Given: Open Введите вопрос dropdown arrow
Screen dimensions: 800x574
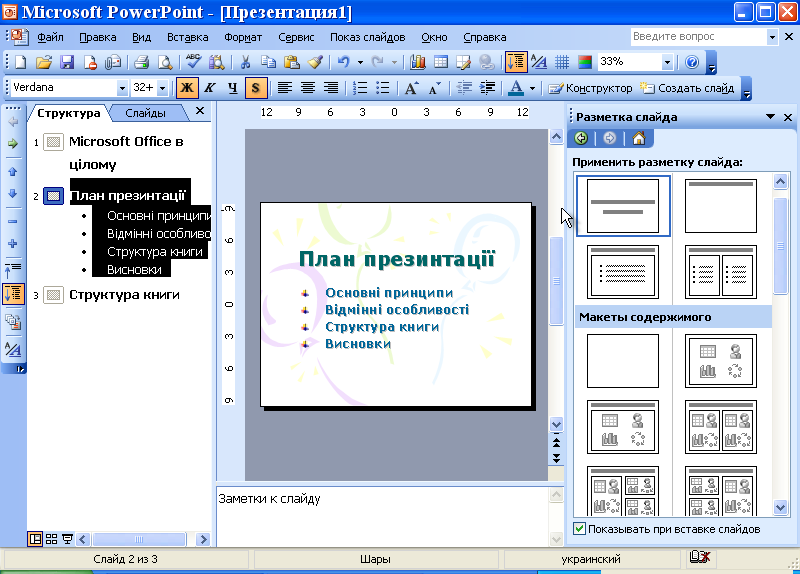Looking at the screenshot, I should click(x=772, y=37).
